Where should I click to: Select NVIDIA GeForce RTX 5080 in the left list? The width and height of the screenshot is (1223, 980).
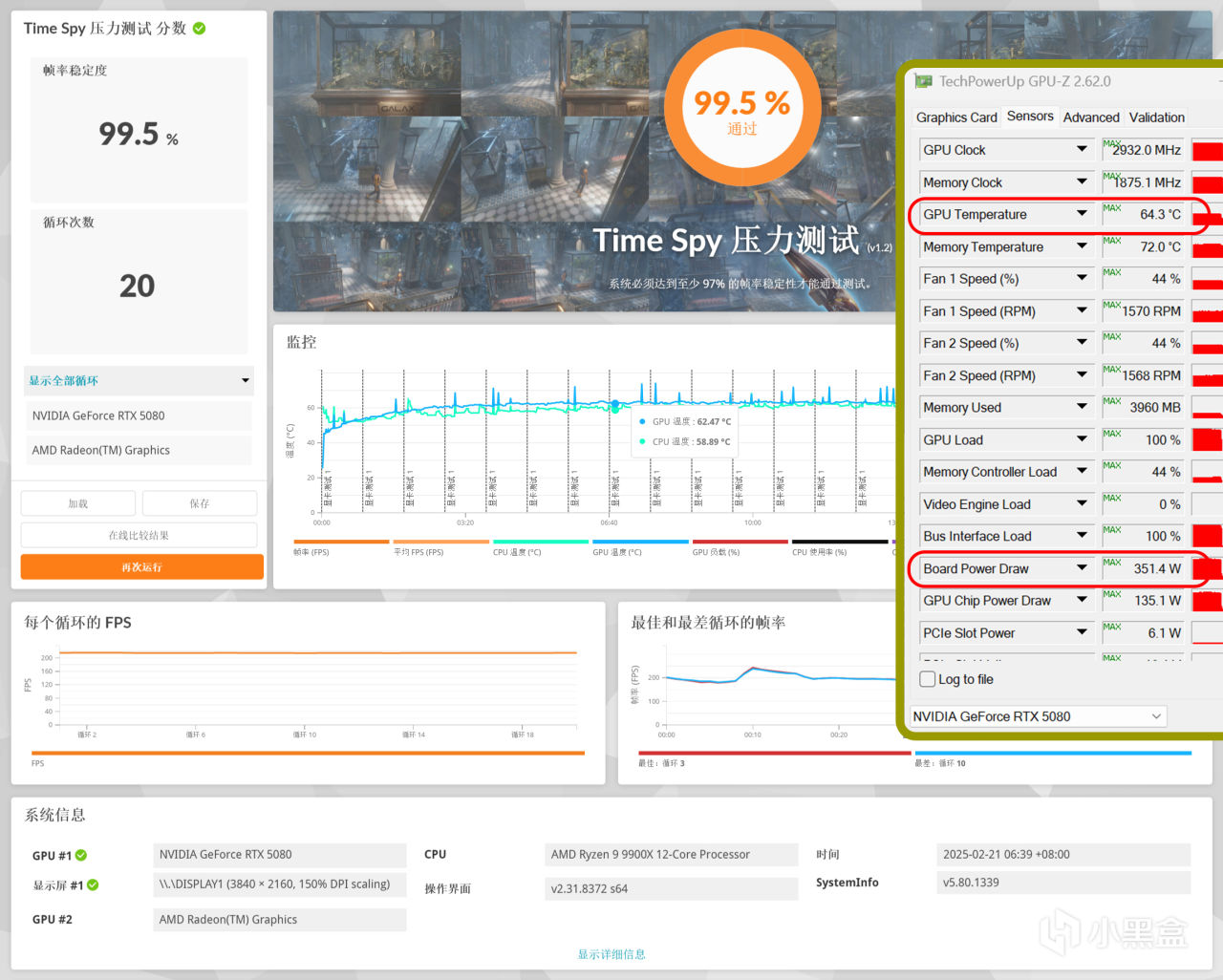(138, 415)
